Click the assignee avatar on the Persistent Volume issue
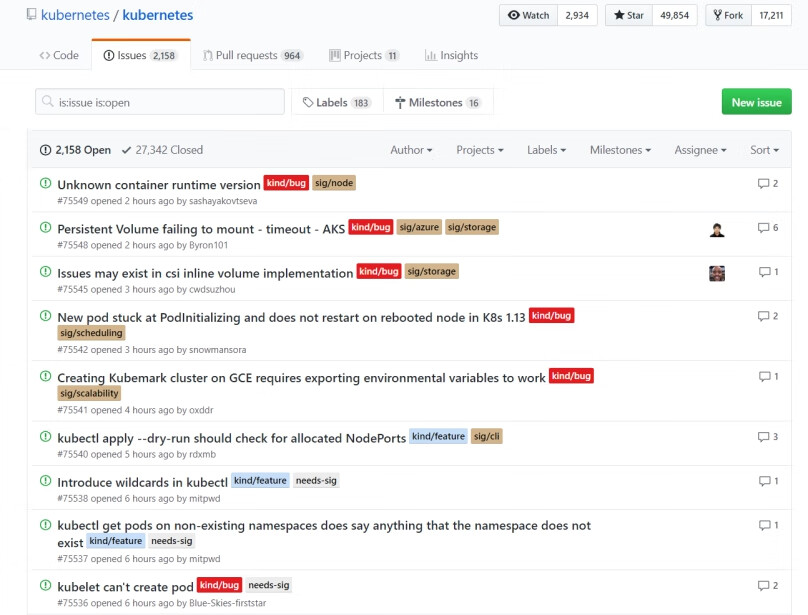The height and width of the screenshot is (615, 808). click(717, 229)
